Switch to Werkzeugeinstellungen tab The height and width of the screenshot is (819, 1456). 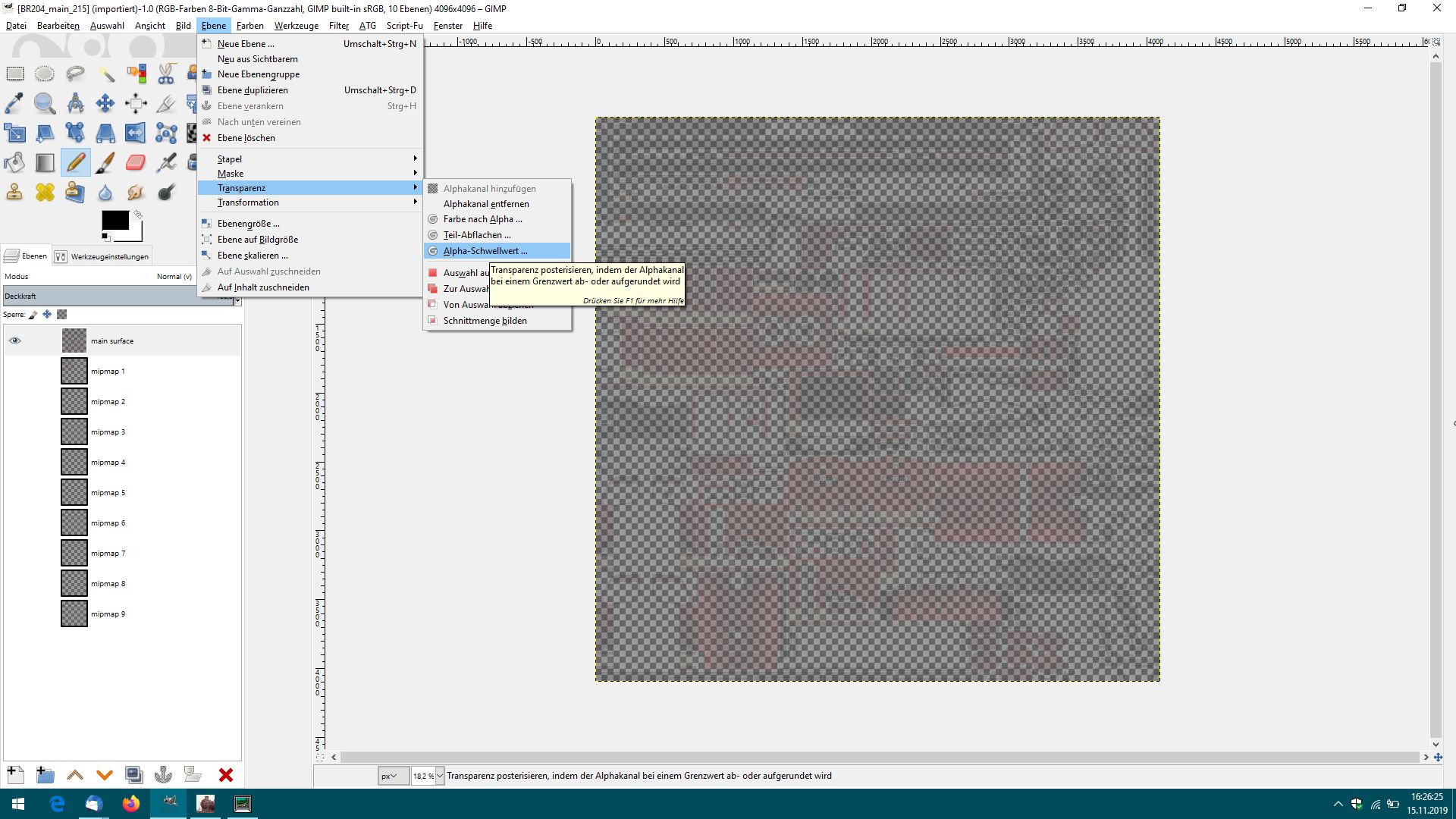pyautogui.click(x=102, y=256)
